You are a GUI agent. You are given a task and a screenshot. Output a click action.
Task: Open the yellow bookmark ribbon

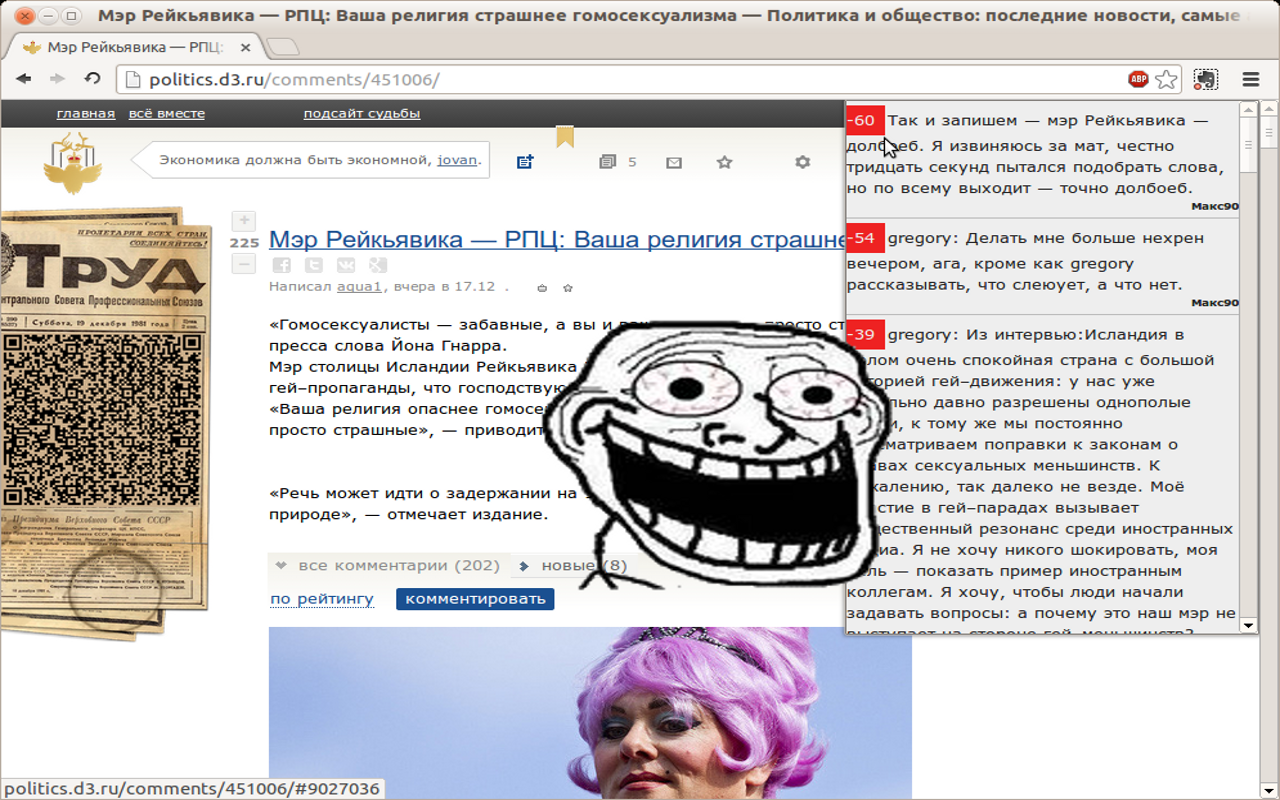pos(565,137)
